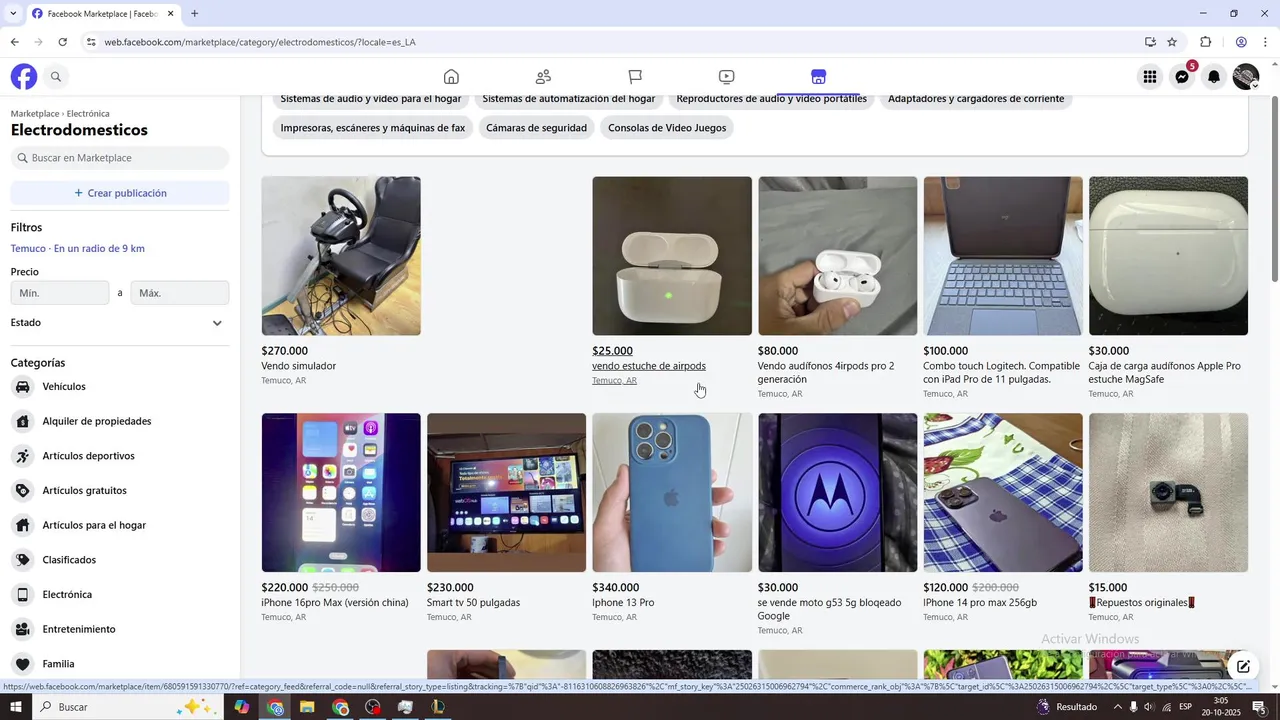Open Smart tv 50 pulgadas listing photo
The width and height of the screenshot is (1280, 720).
click(x=507, y=493)
